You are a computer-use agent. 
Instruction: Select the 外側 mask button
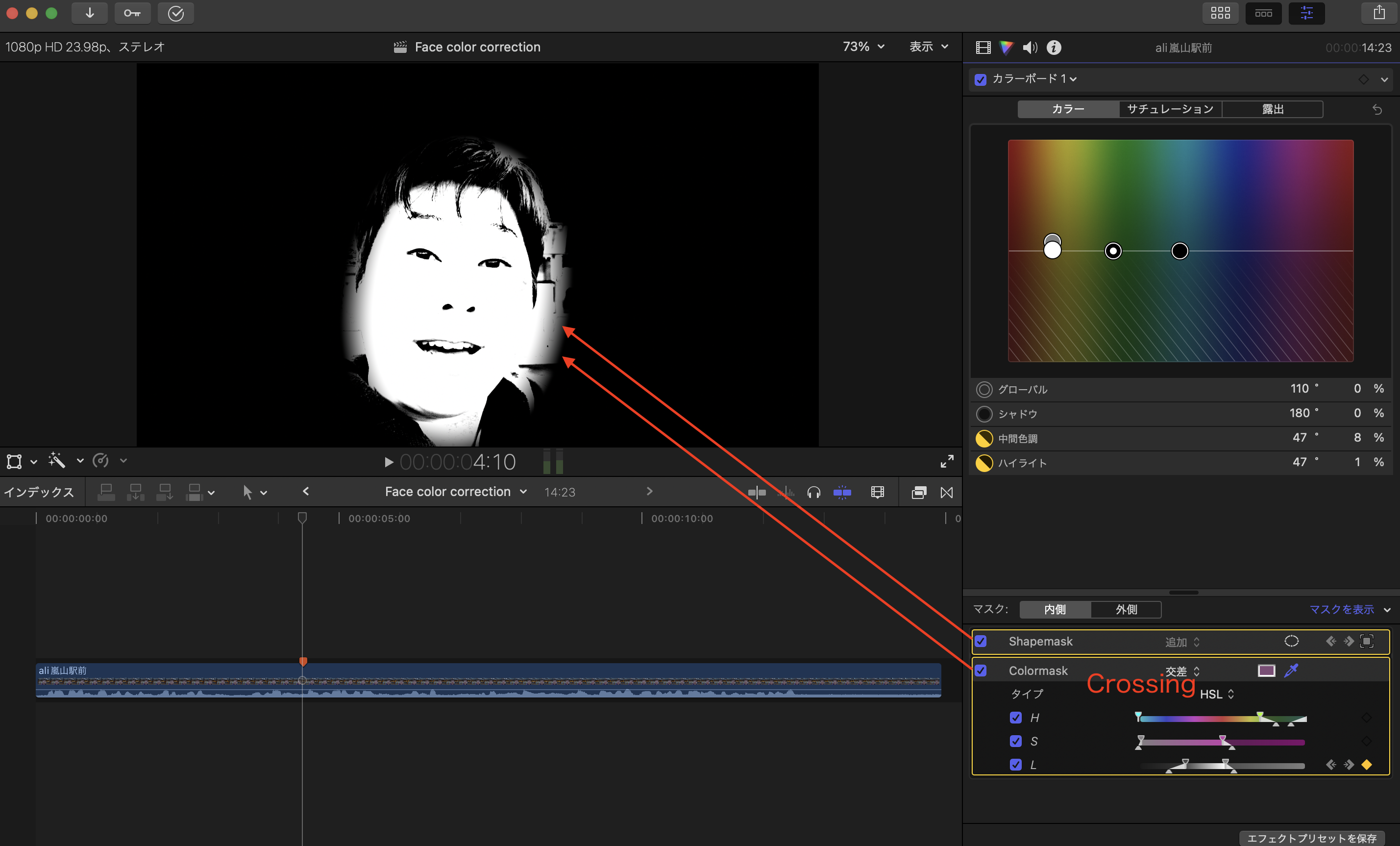1126,610
